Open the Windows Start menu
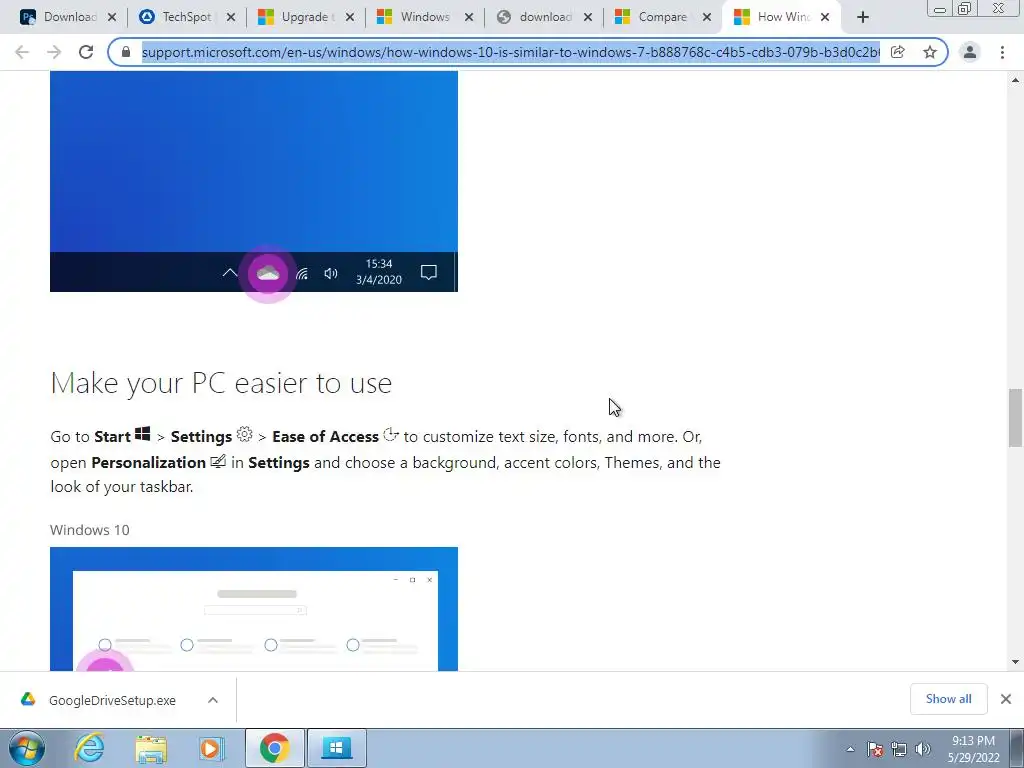This screenshot has width=1024, height=768. 27,748
